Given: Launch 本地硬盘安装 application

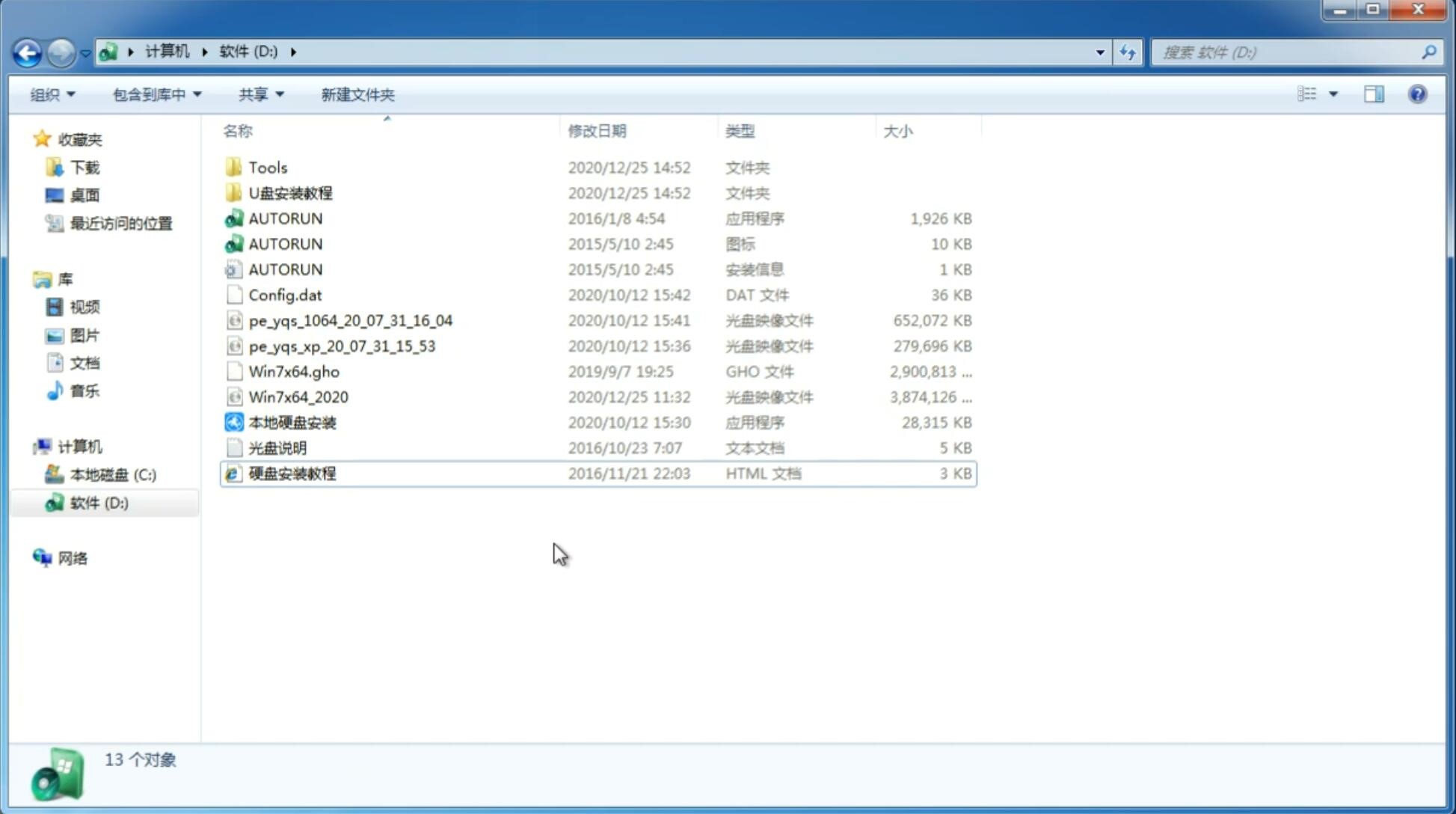Looking at the screenshot, I should (x=292, y=422).
